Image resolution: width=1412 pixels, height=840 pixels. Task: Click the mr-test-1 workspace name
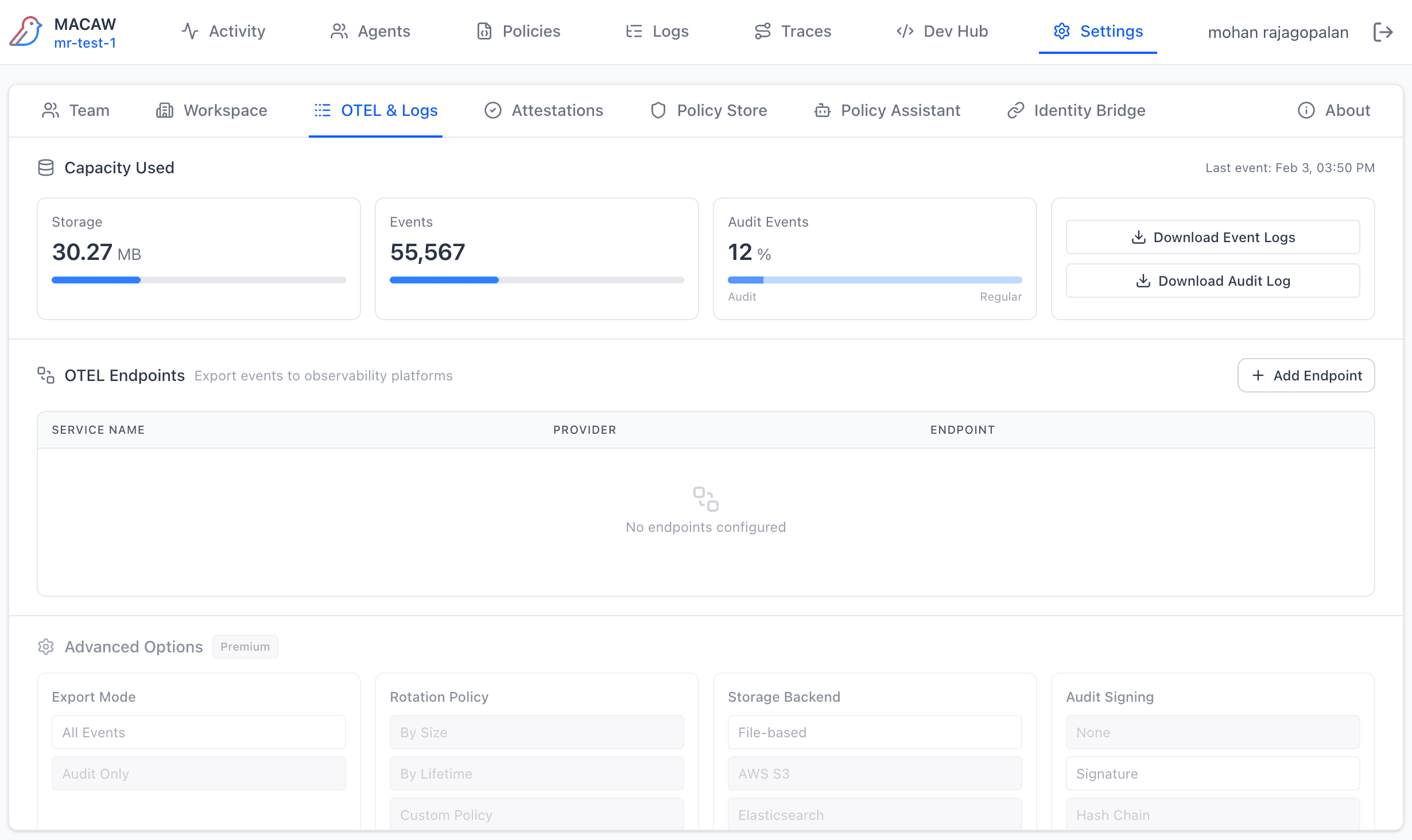85,44
